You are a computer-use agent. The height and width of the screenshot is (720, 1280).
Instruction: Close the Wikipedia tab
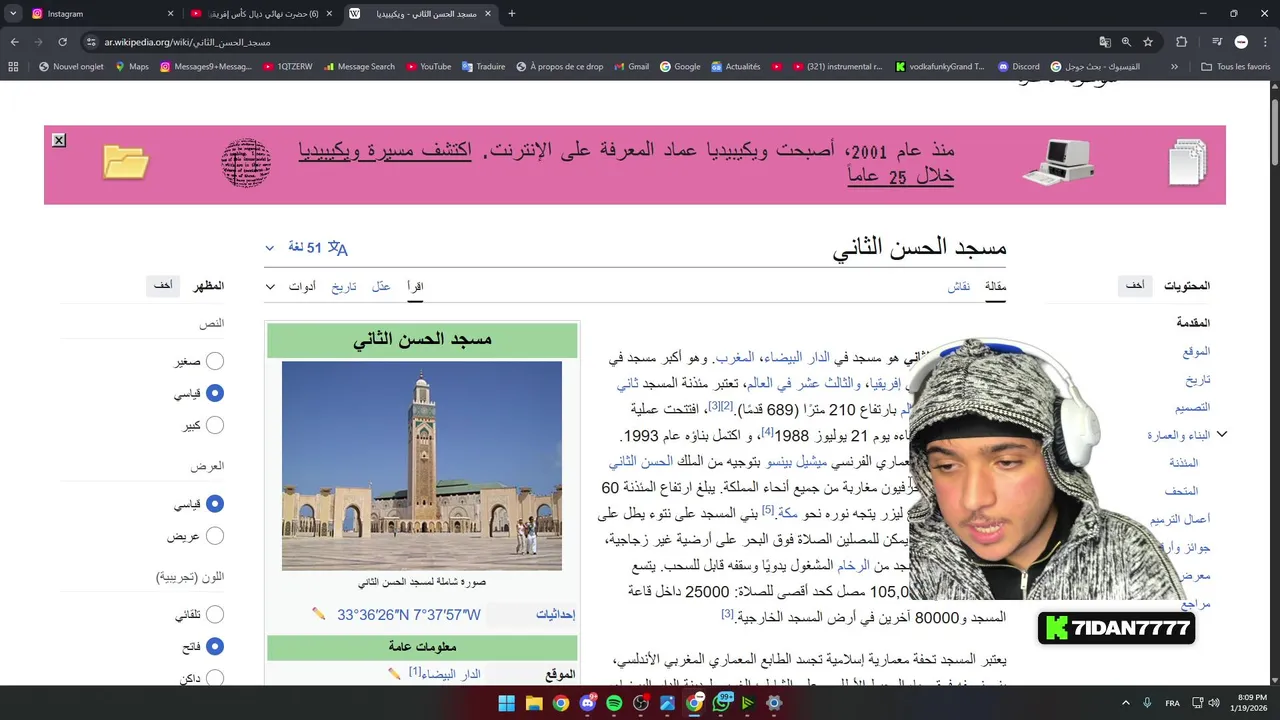pyautogui.click(x=488, y=14)
